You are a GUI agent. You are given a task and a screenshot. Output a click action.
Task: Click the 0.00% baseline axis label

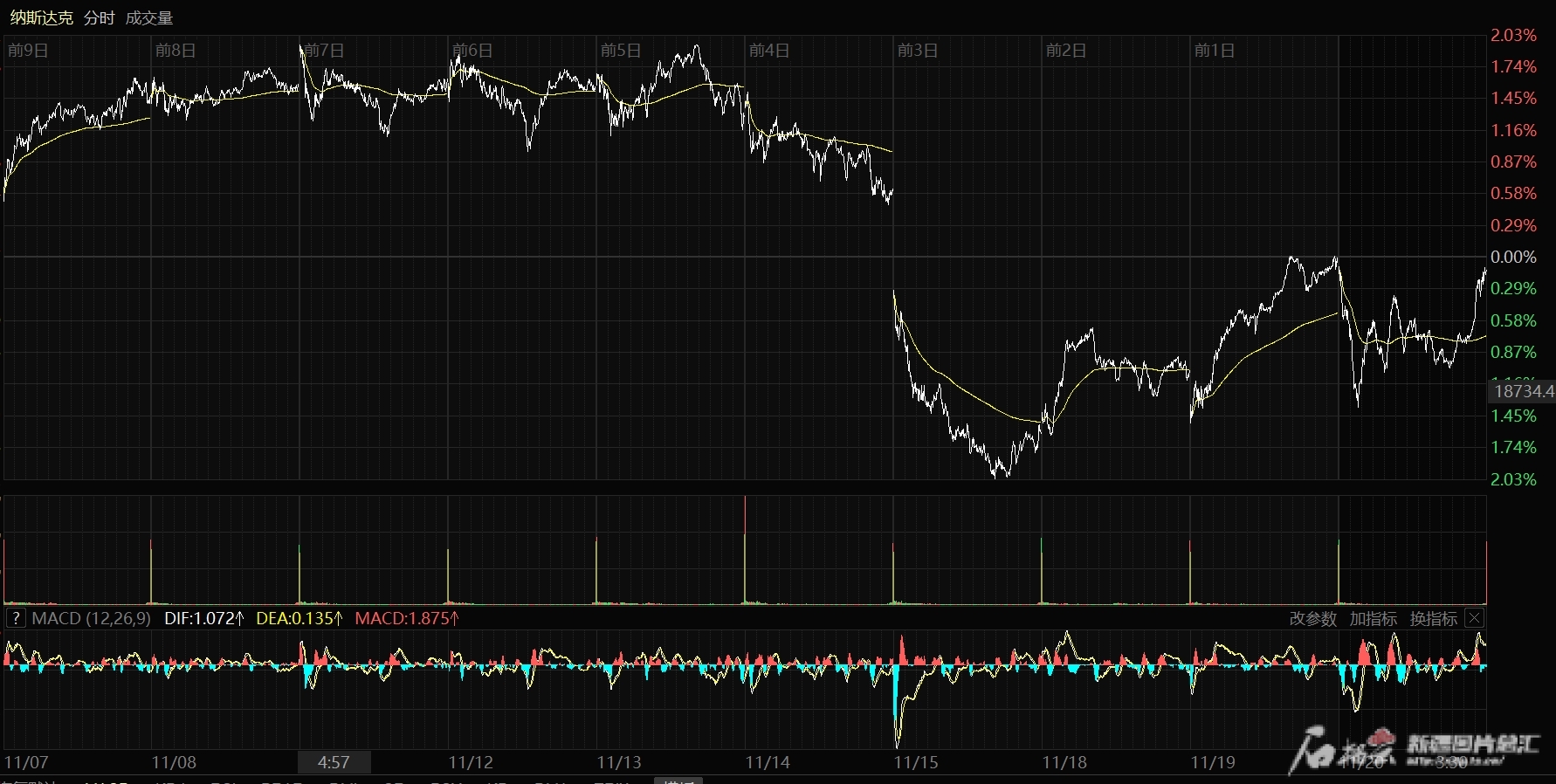pyautogui.click(x=1513, y=257)
